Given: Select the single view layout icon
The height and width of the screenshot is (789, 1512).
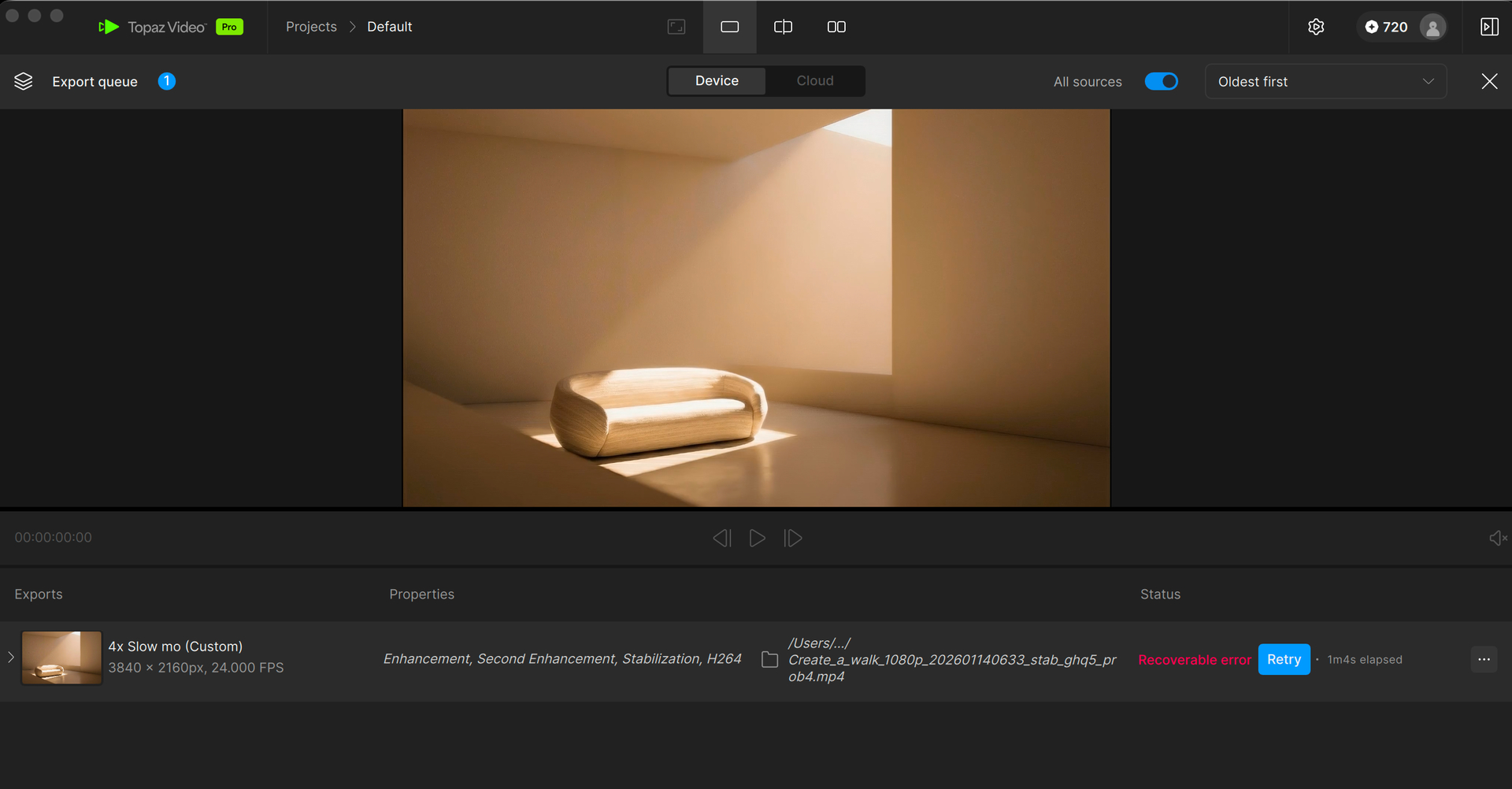Looking at the screenshot, I should (x=729, y=27).
